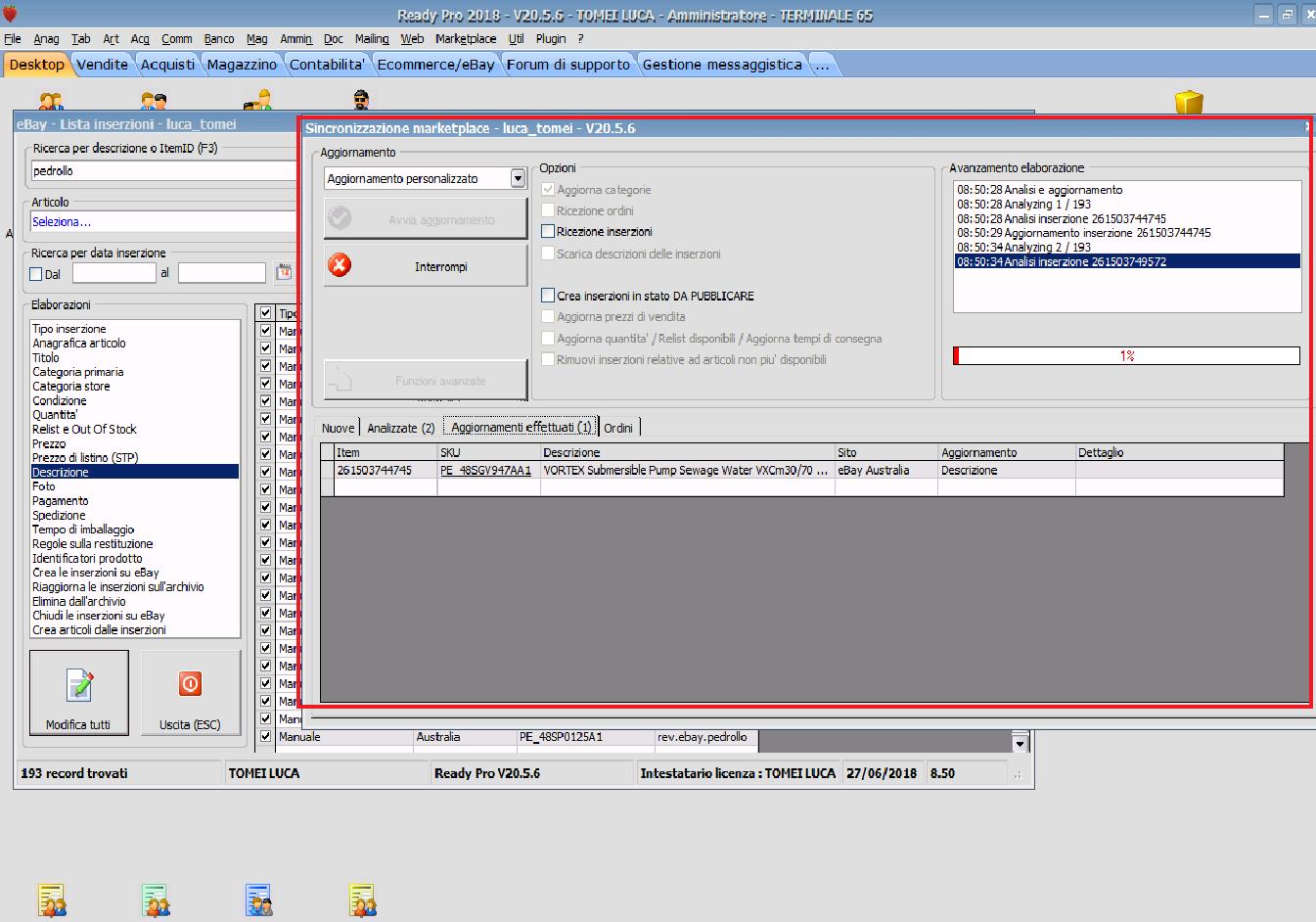Switch to the Ecommerce/eBay tab

point(436,65)
